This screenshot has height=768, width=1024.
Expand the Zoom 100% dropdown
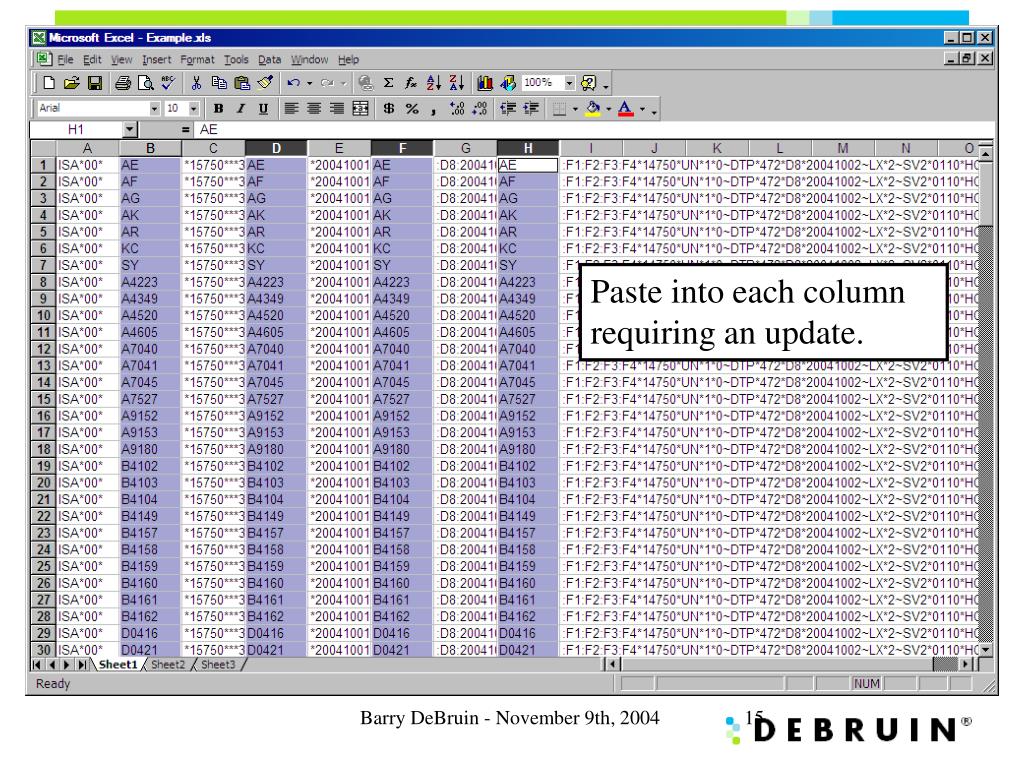pos(569,83)
